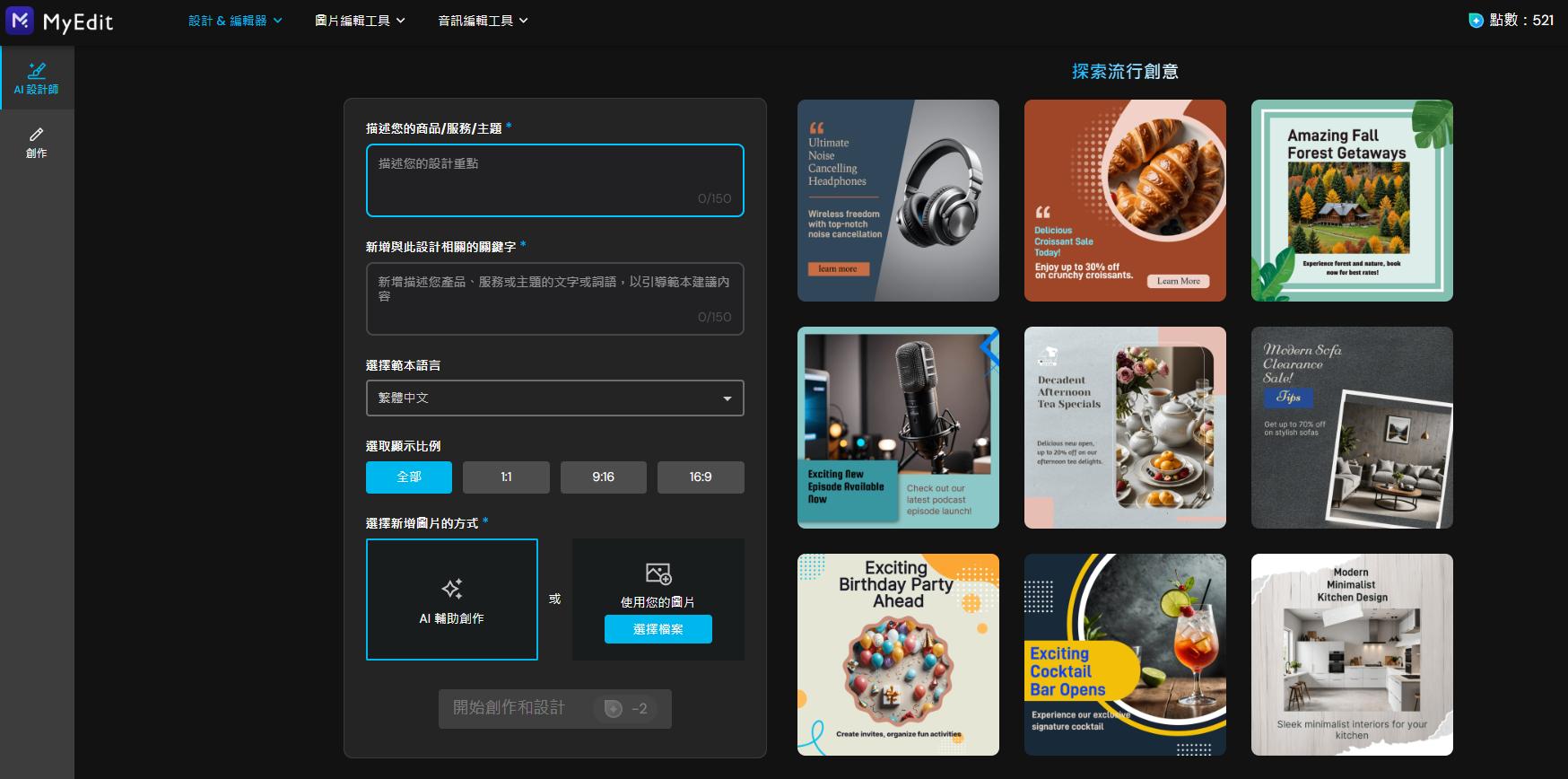Open the Amazing Fall Forest Getaways template

coord(1352,200)
